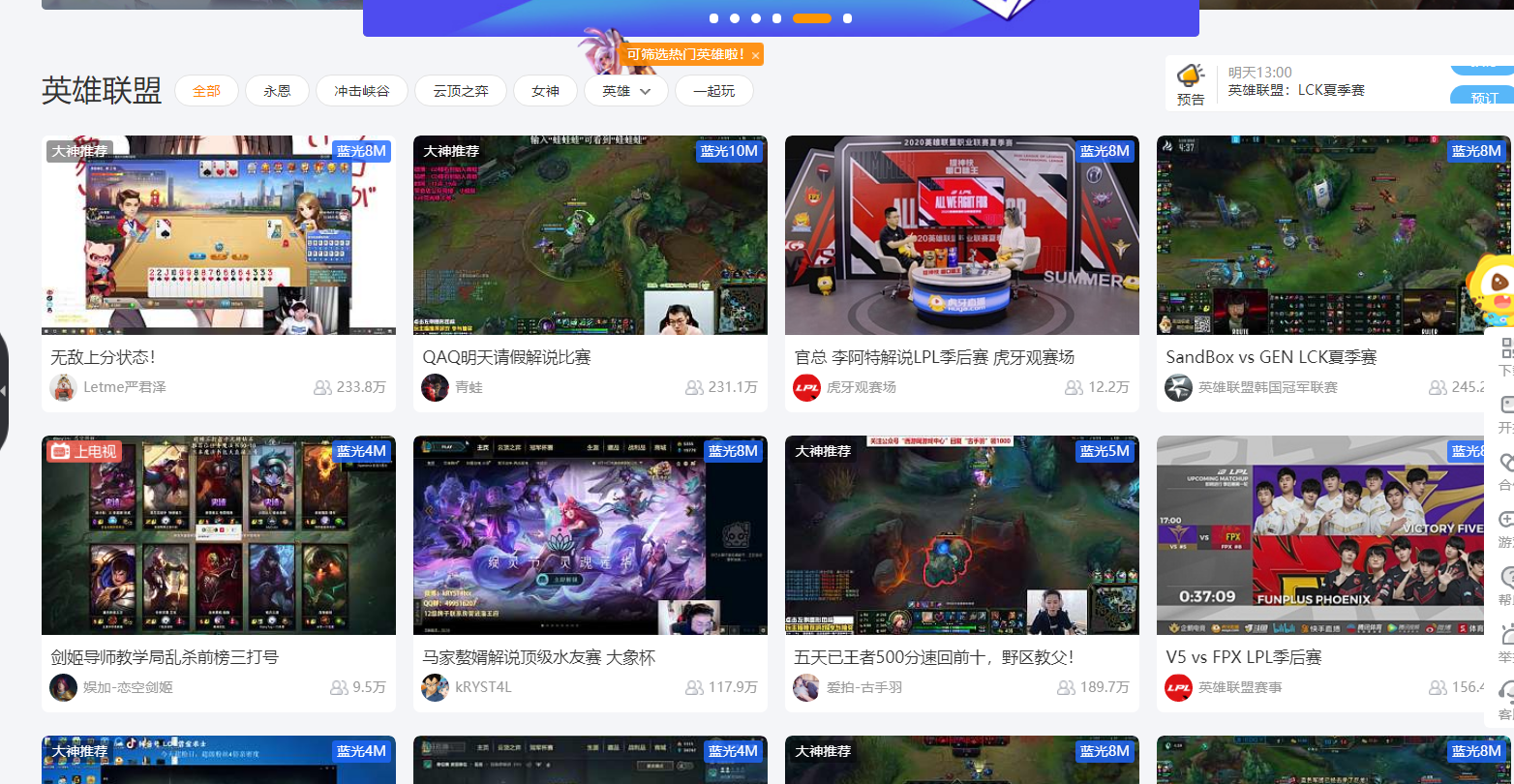Click the title 马家鳌婧解说顶级水友赛 大象杯
This screenshot has width=1514, height=784.
click(539, 657)
